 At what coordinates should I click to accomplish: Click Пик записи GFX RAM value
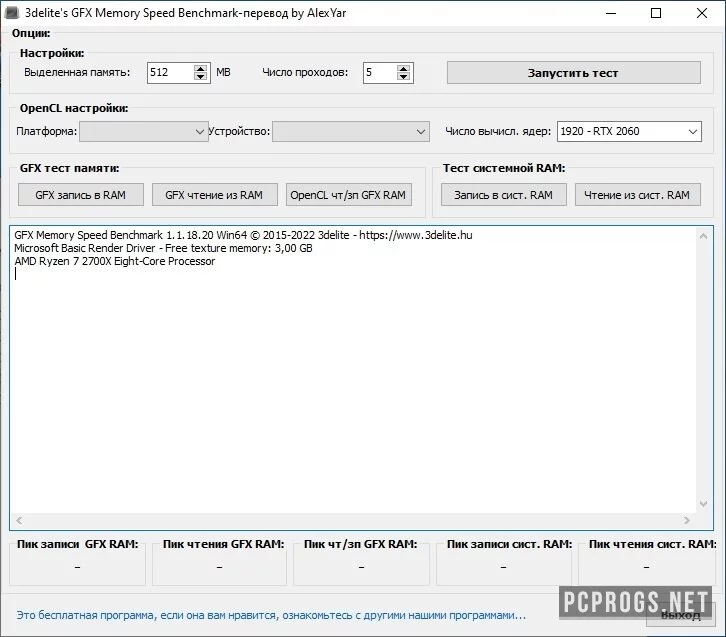77,567
